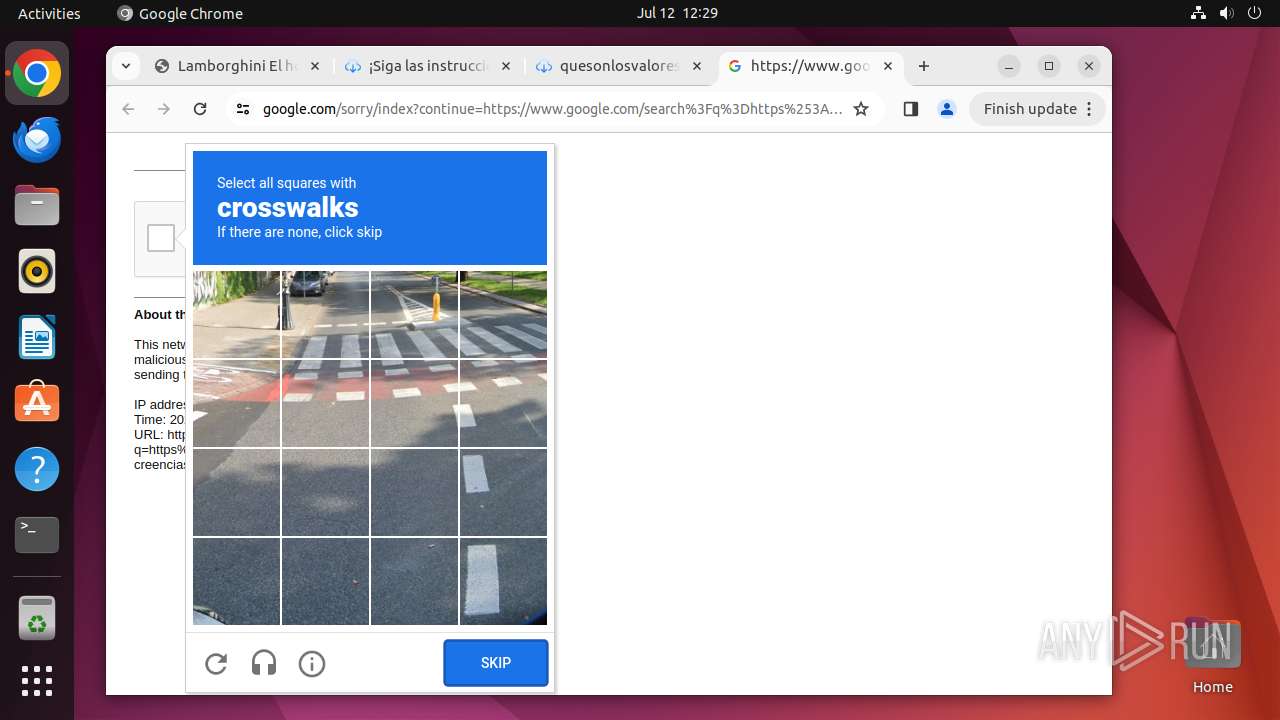Click the SKIP button

click(496, 663)
